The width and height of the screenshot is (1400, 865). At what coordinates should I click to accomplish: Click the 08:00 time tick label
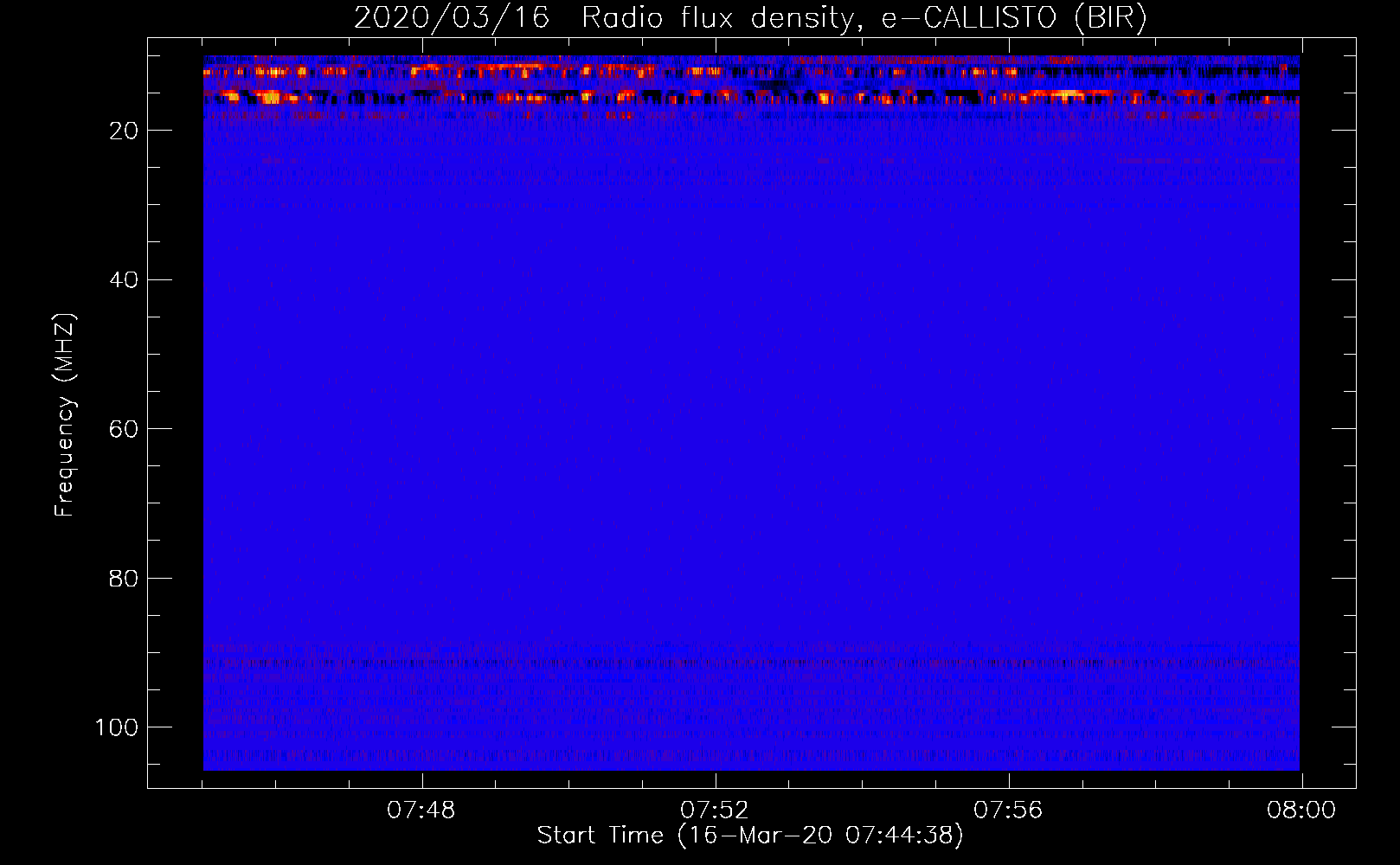(x=1301, y=811)
